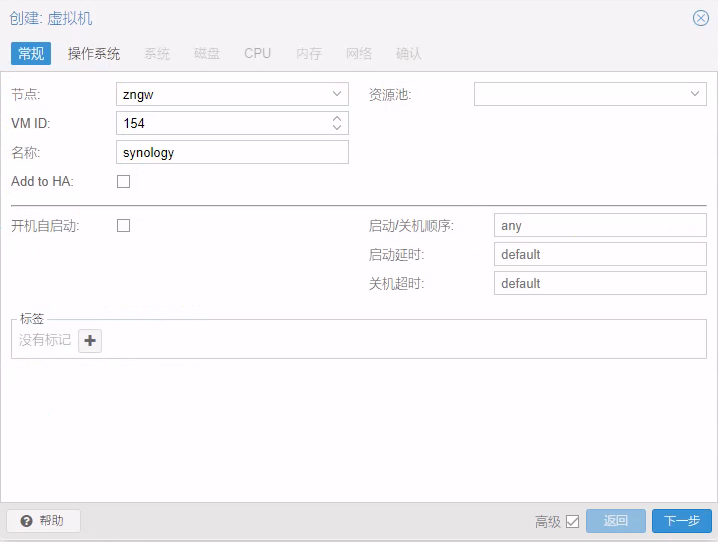Close the Create Virtual Machine dialog

(x=701, y=18)
